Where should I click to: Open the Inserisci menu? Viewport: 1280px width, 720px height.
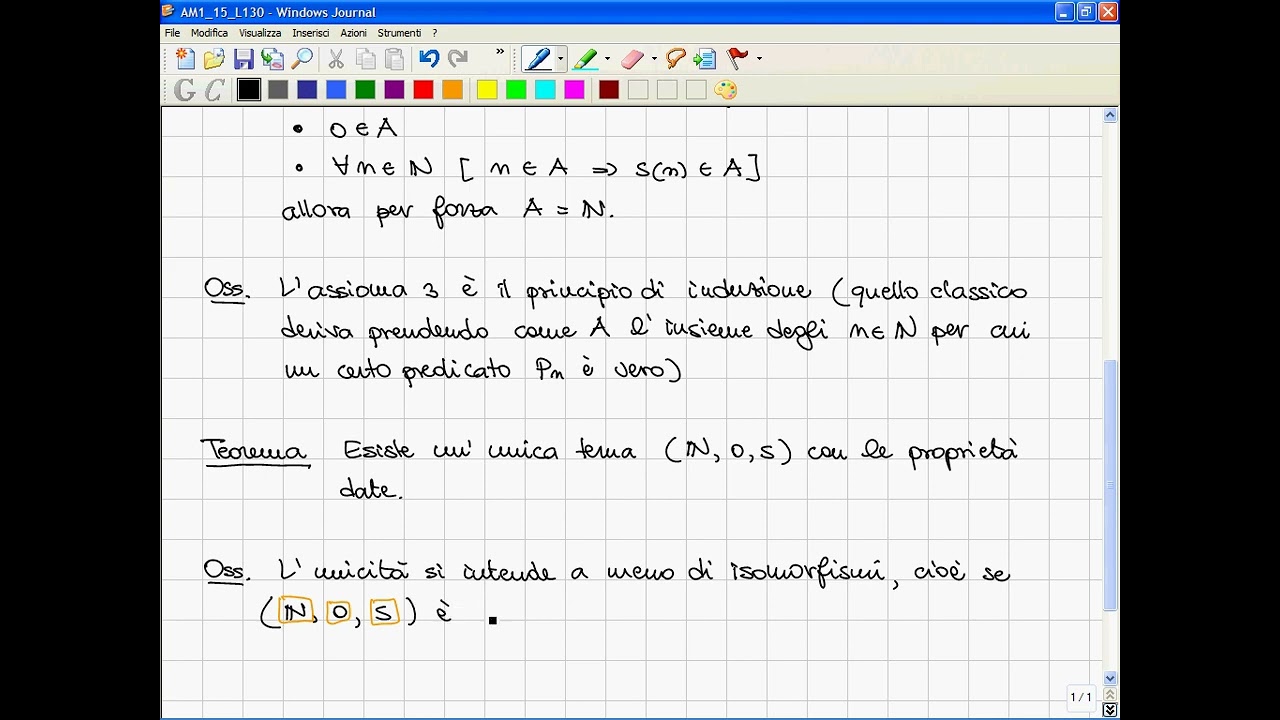pos(311,33)
